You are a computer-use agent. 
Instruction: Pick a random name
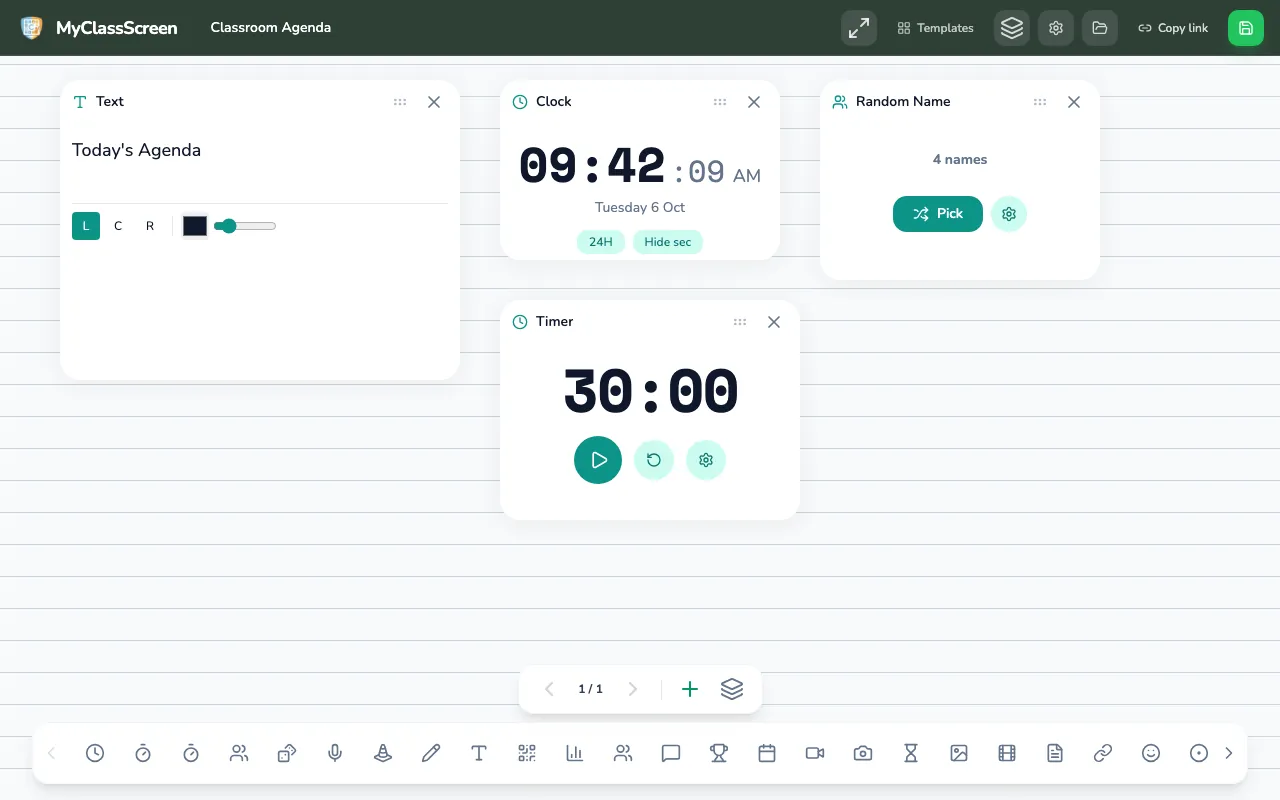938,214
